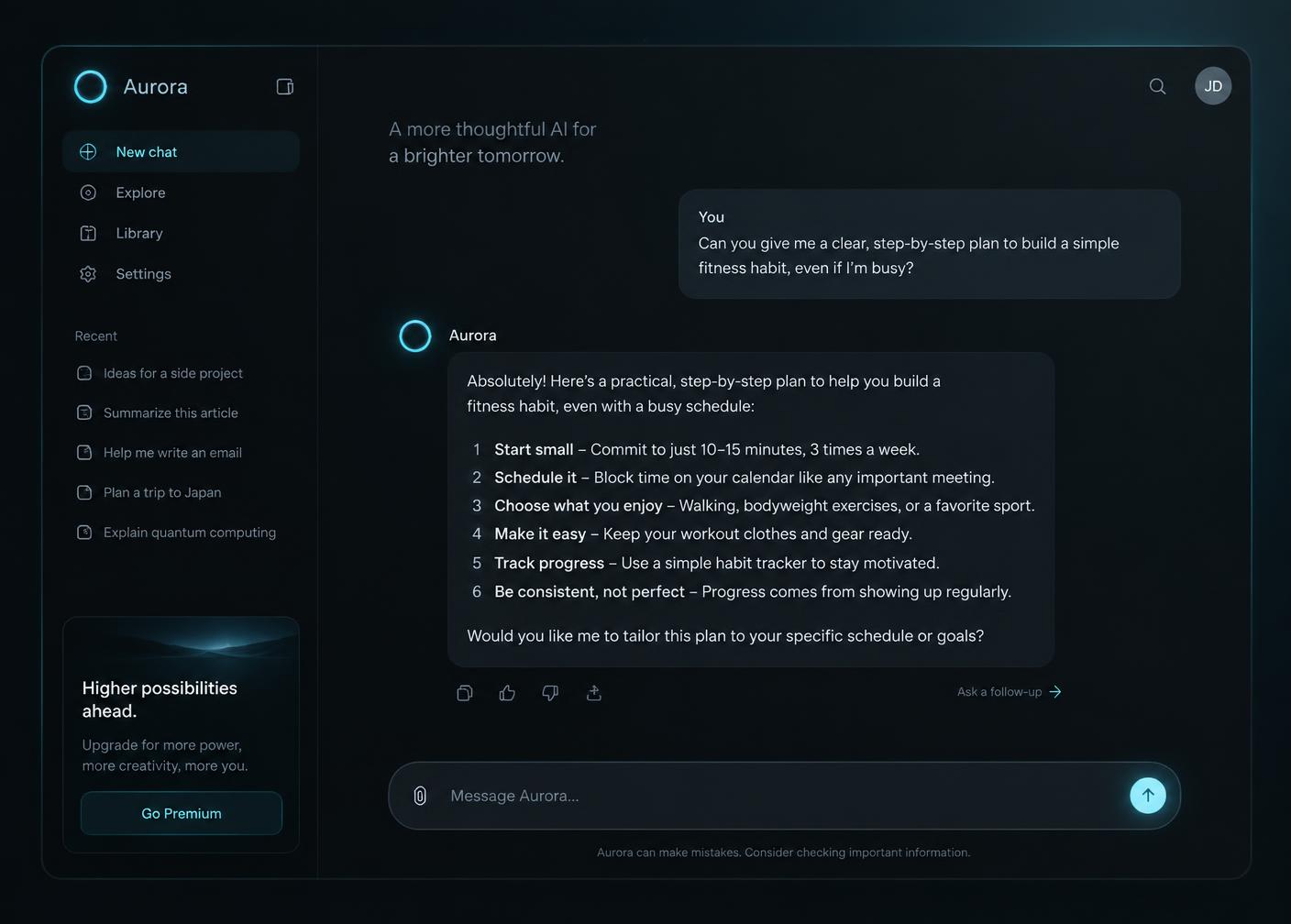The image size is (1291, 924).
Task: Start a New chat
Action: tap(181, 152)
